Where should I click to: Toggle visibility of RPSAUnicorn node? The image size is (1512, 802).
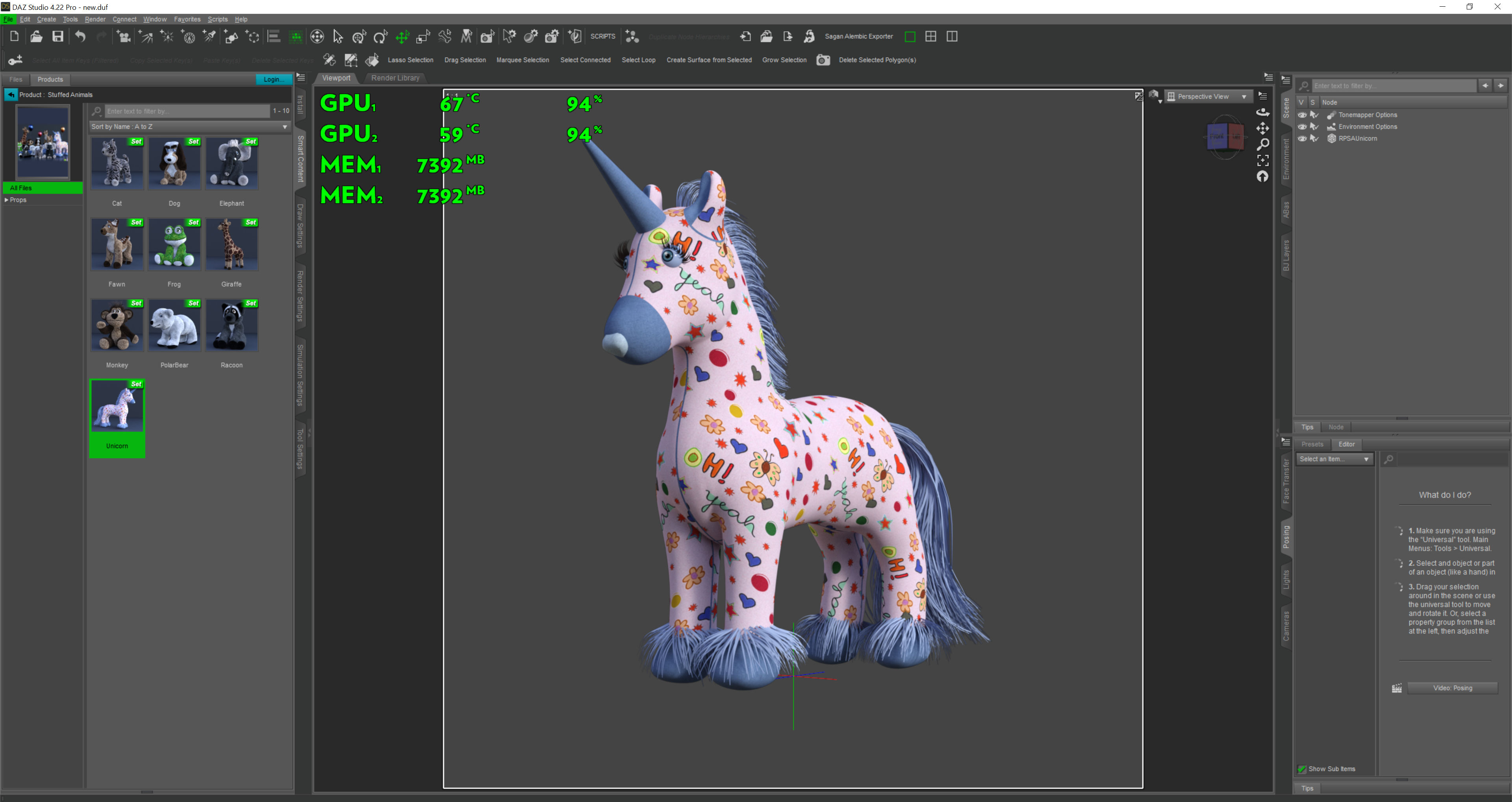point(1302,139)
